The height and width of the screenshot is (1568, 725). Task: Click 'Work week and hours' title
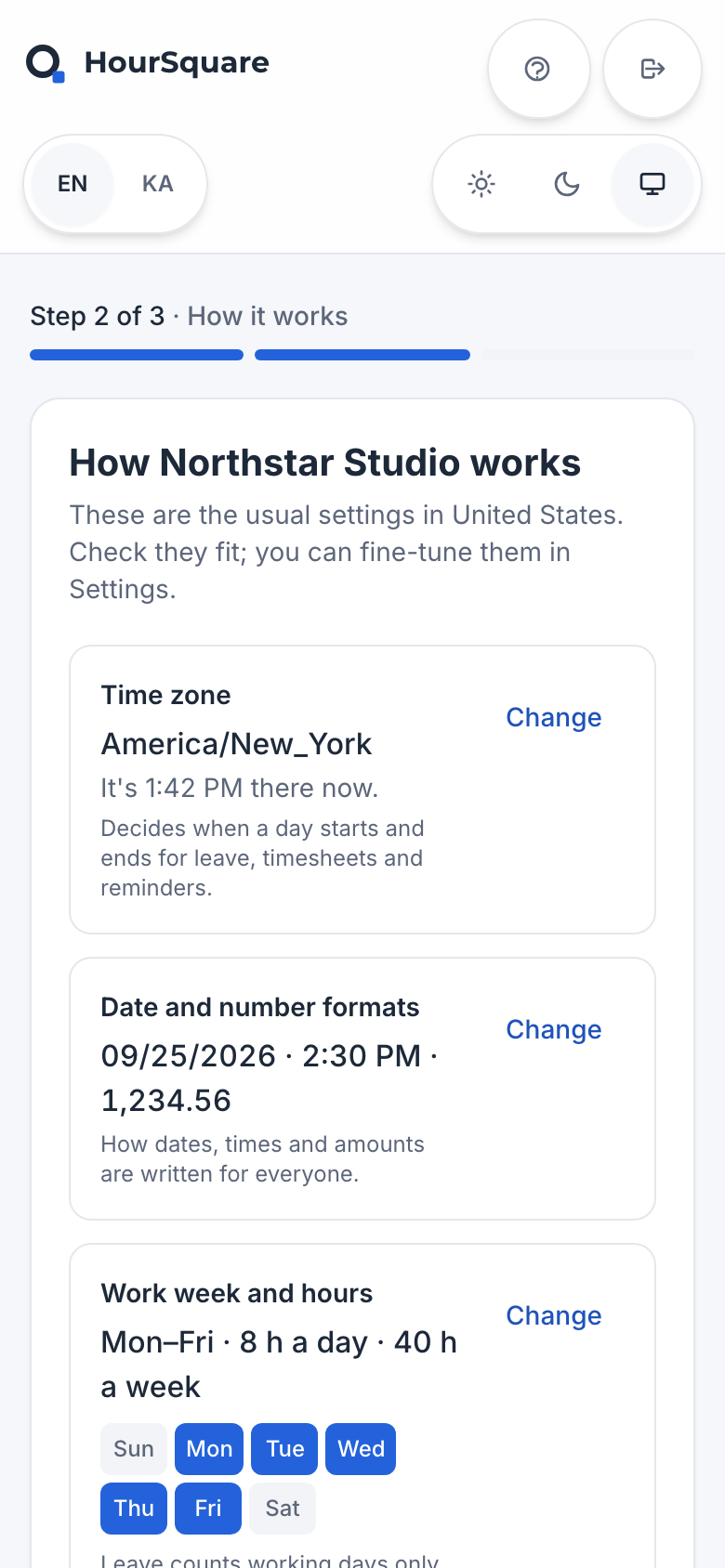tap(237, 1293)
